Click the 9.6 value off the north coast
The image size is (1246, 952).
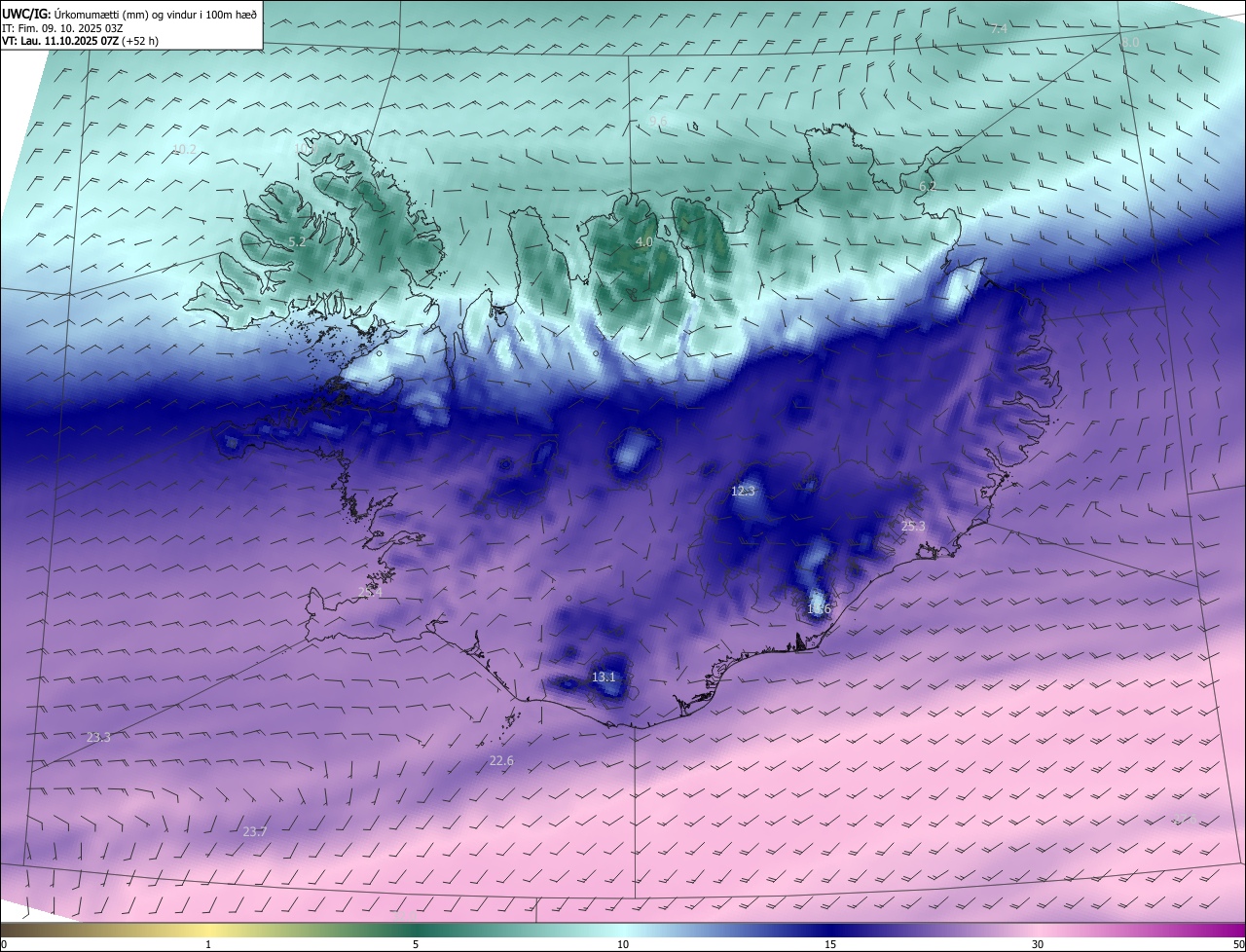pyautogui.click(x=658, y=121)
